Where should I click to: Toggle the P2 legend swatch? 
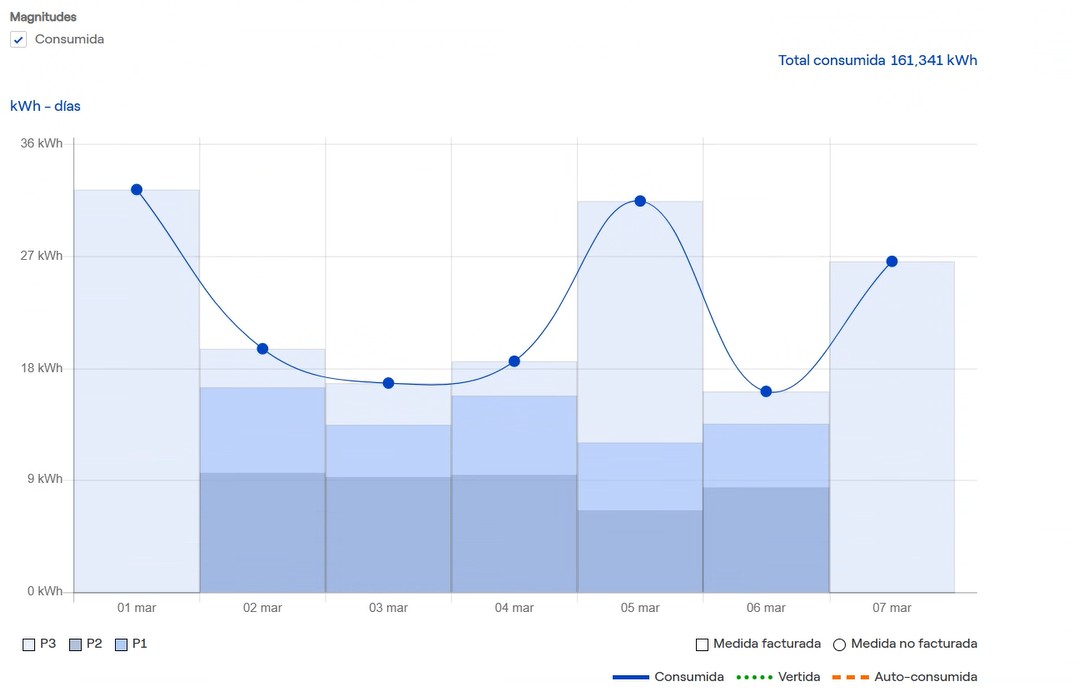coord(74,644)
